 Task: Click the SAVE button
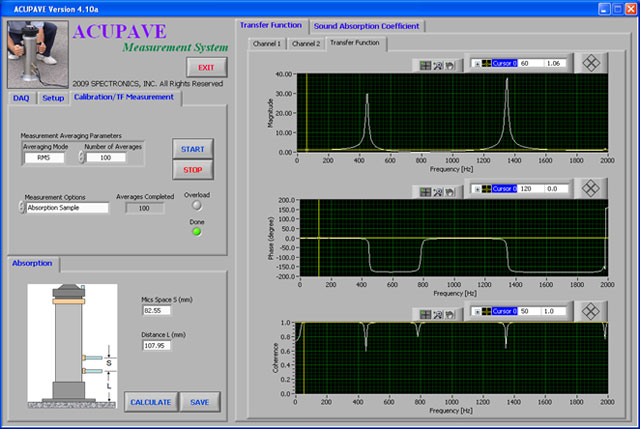click(x=200, y=402)
